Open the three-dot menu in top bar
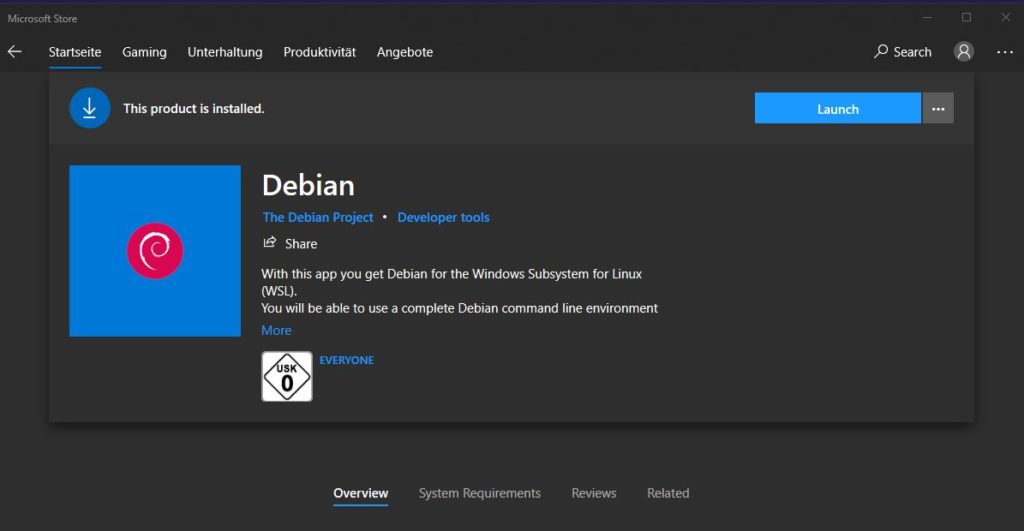The height and width of the screenshot is (531, 1024). [x=1004, y=52]
